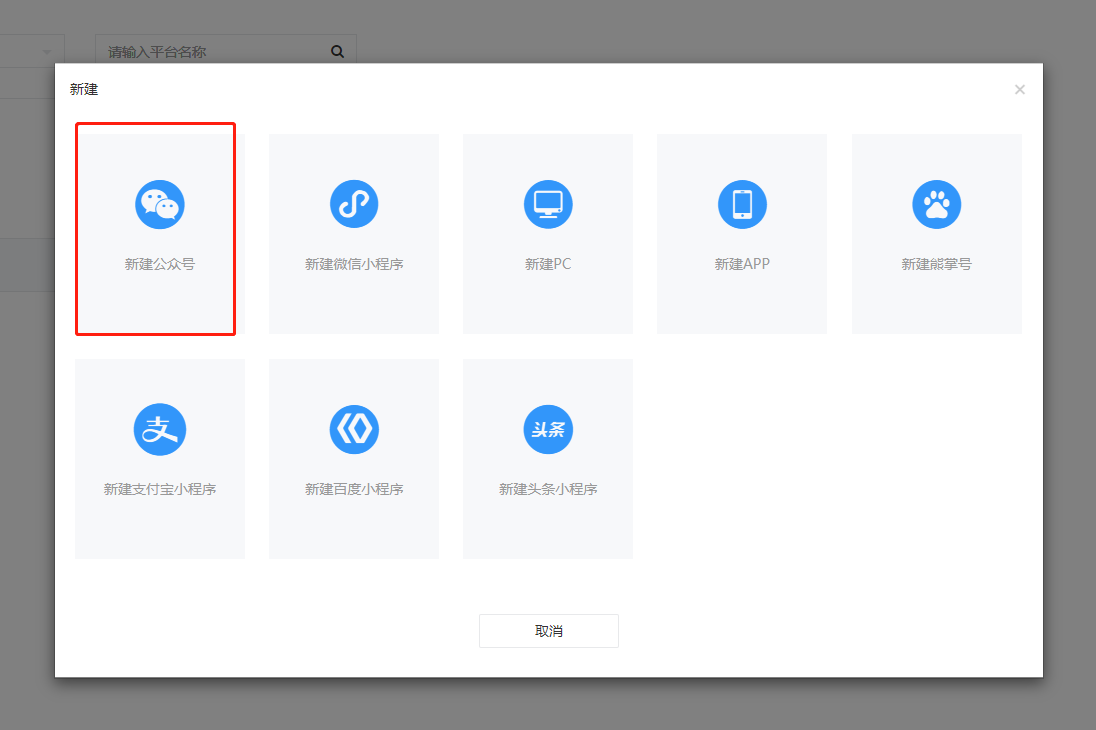Select the 新建PC label
1096x730 pixels.
(x=548, y=264)
